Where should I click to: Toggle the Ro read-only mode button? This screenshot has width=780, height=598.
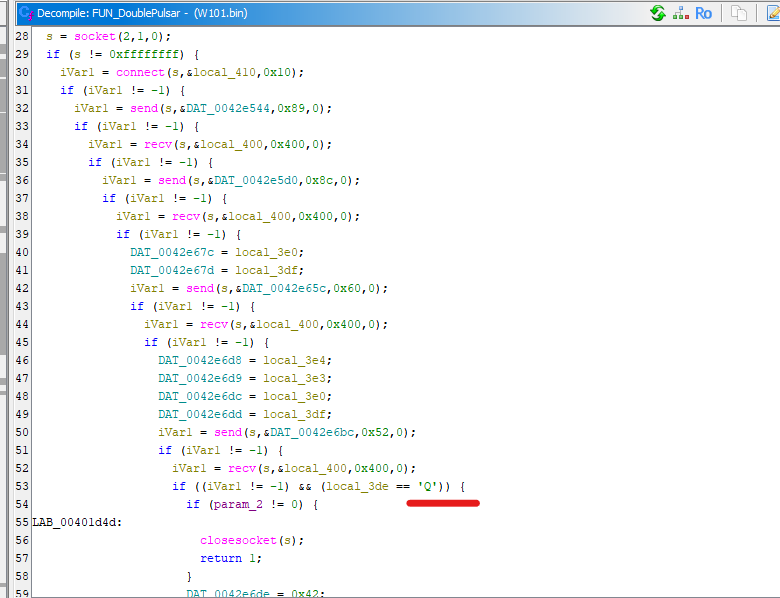(x=704, y=13)
